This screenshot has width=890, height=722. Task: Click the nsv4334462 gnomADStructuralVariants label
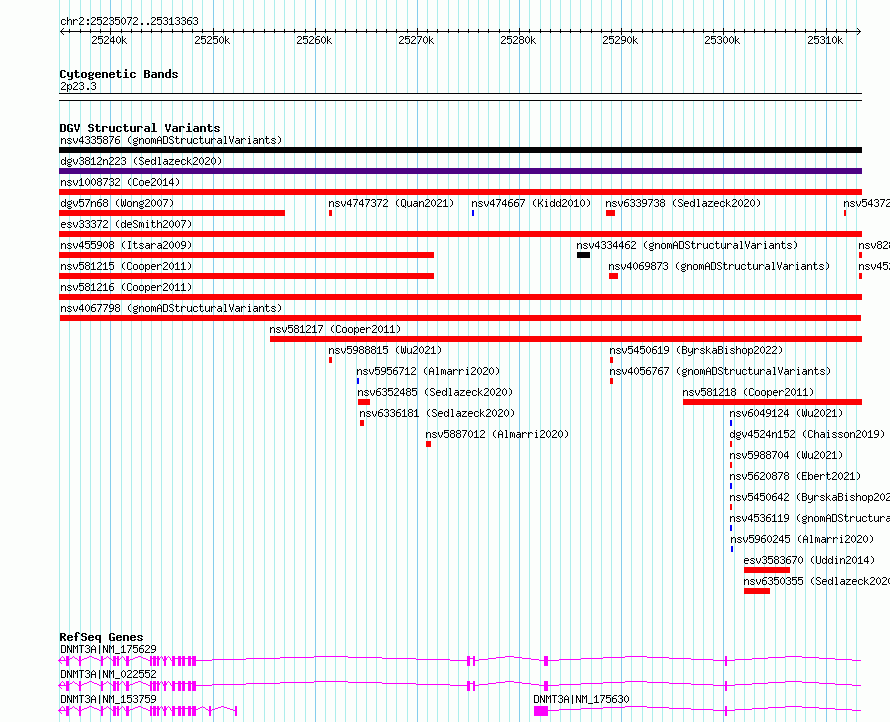(x=687, y=245)
